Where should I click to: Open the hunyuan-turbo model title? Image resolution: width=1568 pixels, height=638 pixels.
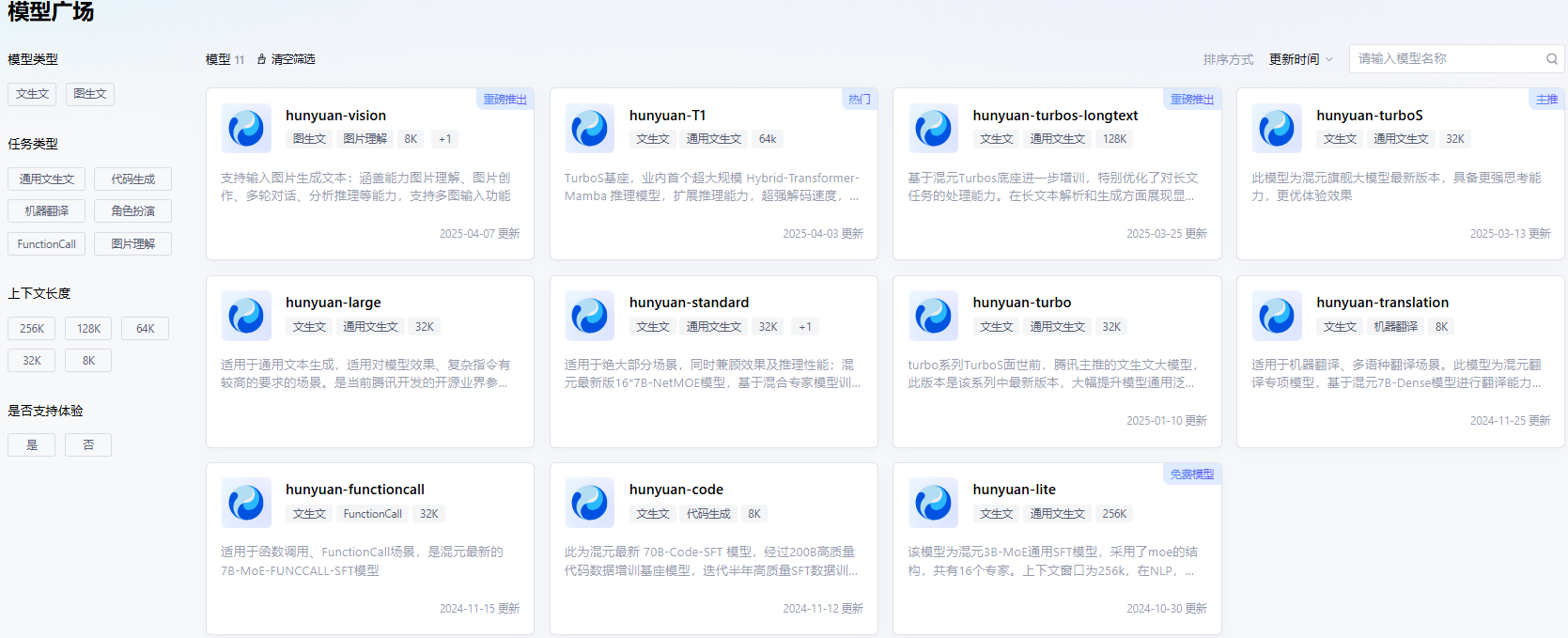pos(1022,303)
